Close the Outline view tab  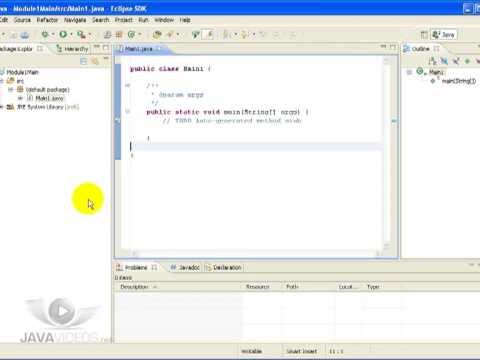pos(436,49)
